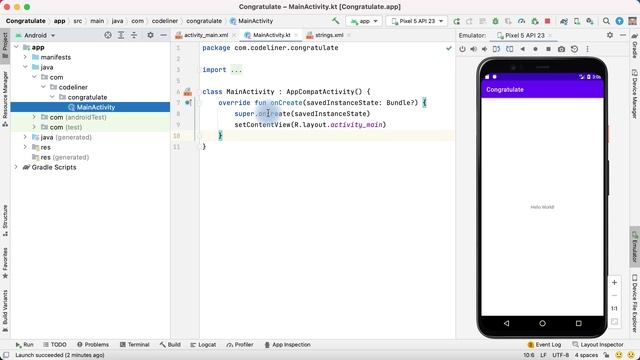
Task: Take emulator screenshot with camera icon
Action: point(562,49)
